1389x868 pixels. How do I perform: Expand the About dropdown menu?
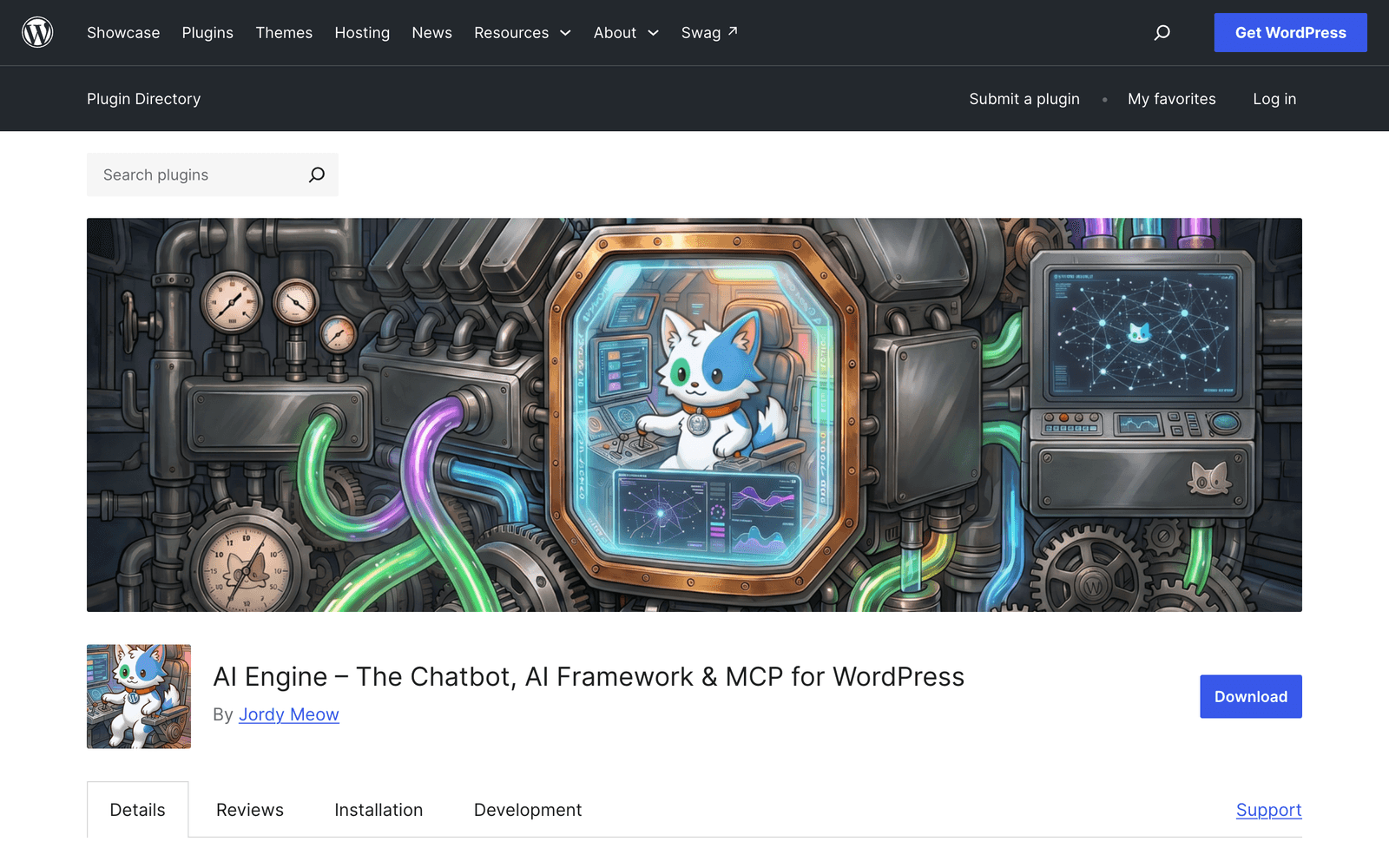[626, 32]
